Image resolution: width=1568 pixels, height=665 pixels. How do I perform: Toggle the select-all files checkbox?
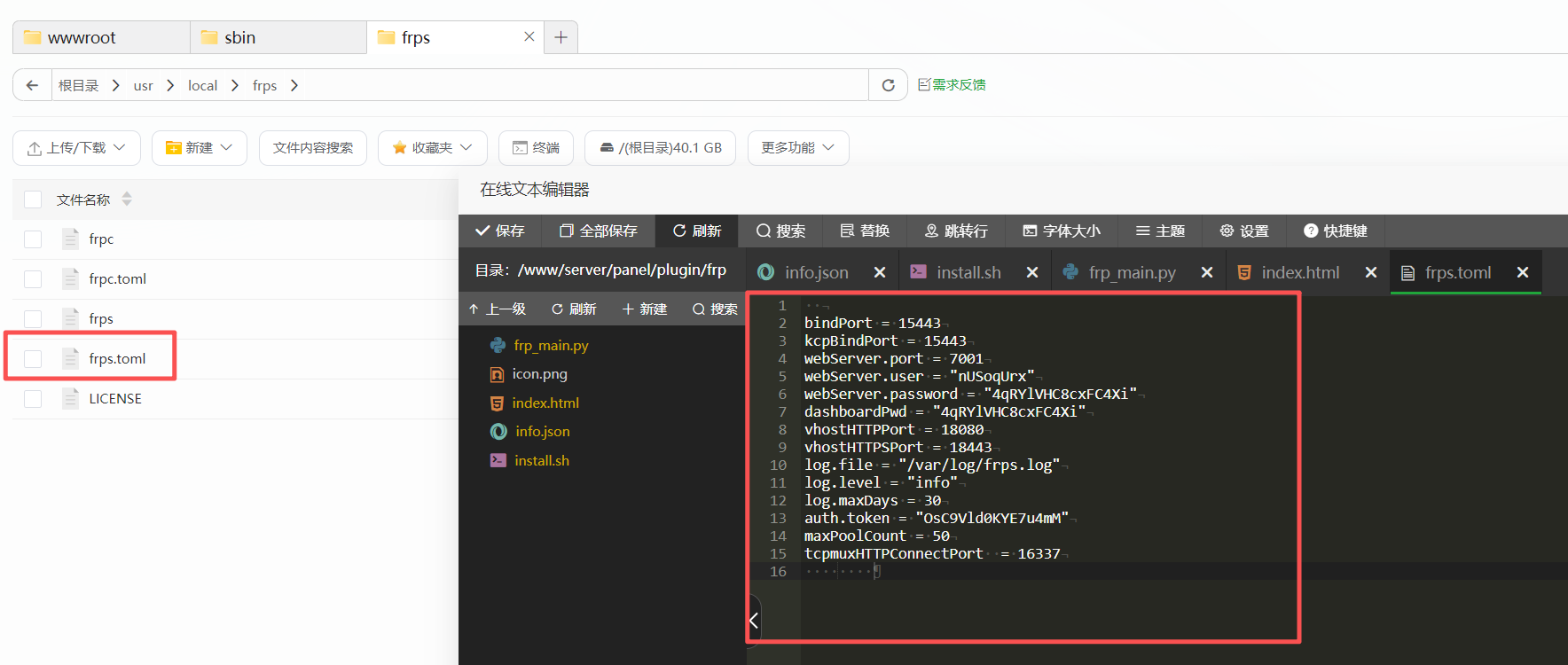(x=33, y=199)
